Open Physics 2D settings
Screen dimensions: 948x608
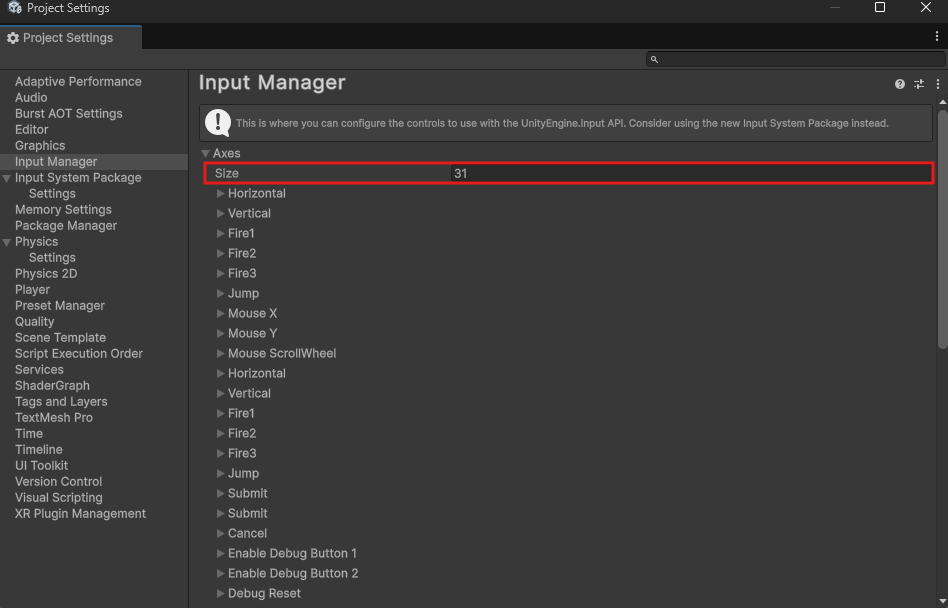point(46,274)
